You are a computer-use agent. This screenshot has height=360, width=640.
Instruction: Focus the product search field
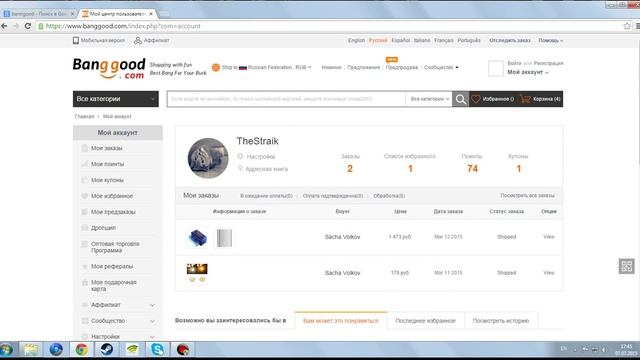pyautogui.click(x=287, y=99)
